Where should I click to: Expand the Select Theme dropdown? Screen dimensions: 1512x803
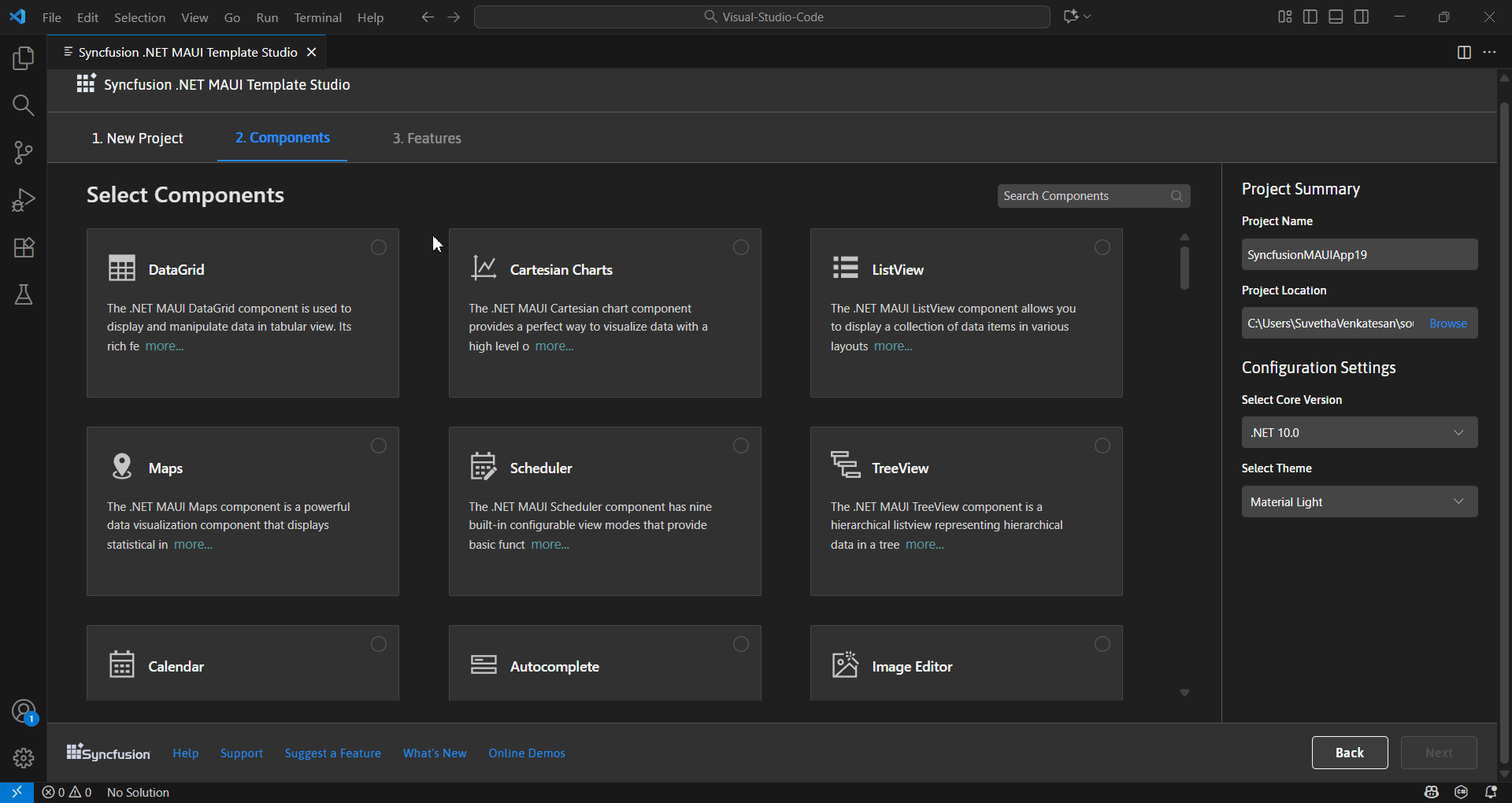click(x=1359, y=501)
